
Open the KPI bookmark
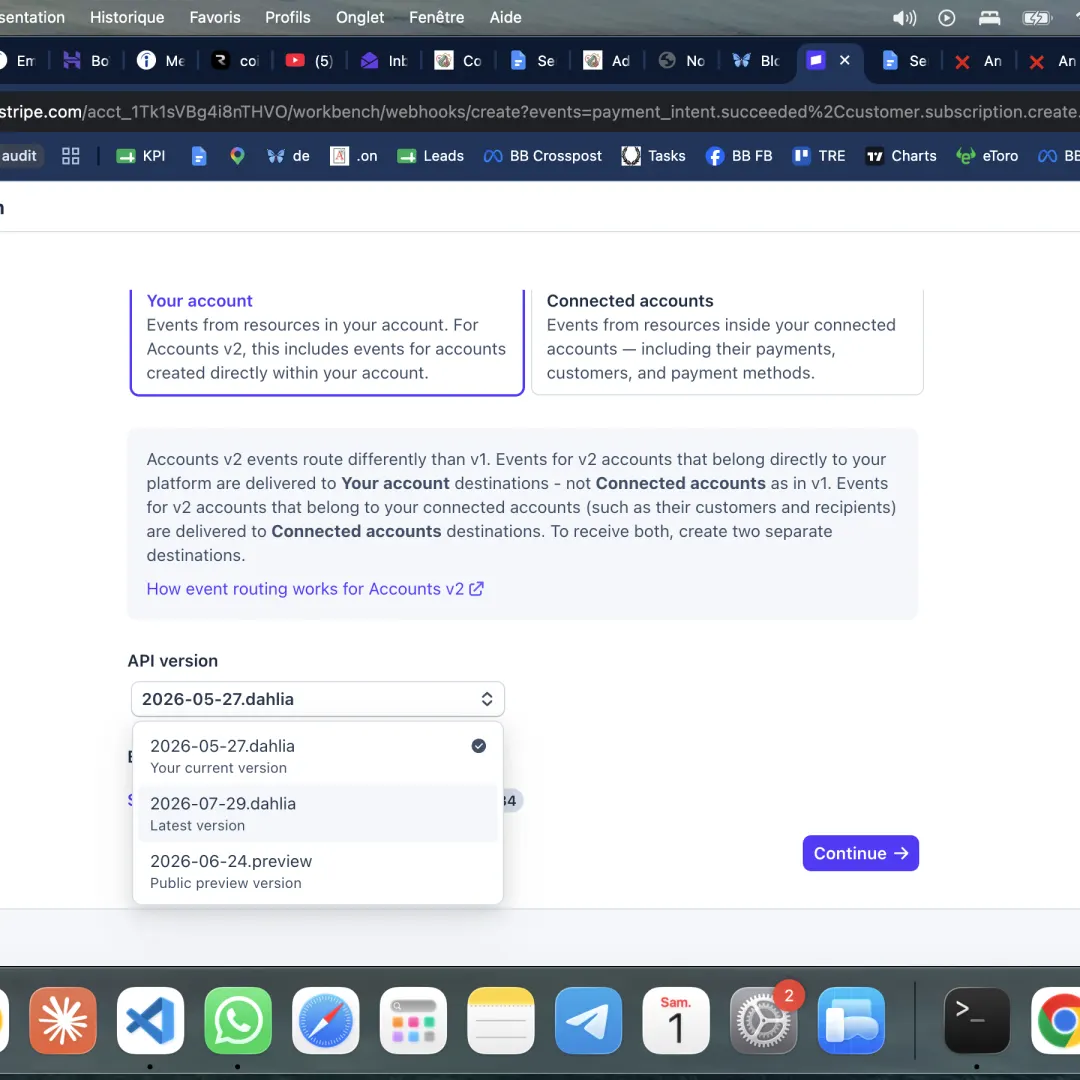141,156
